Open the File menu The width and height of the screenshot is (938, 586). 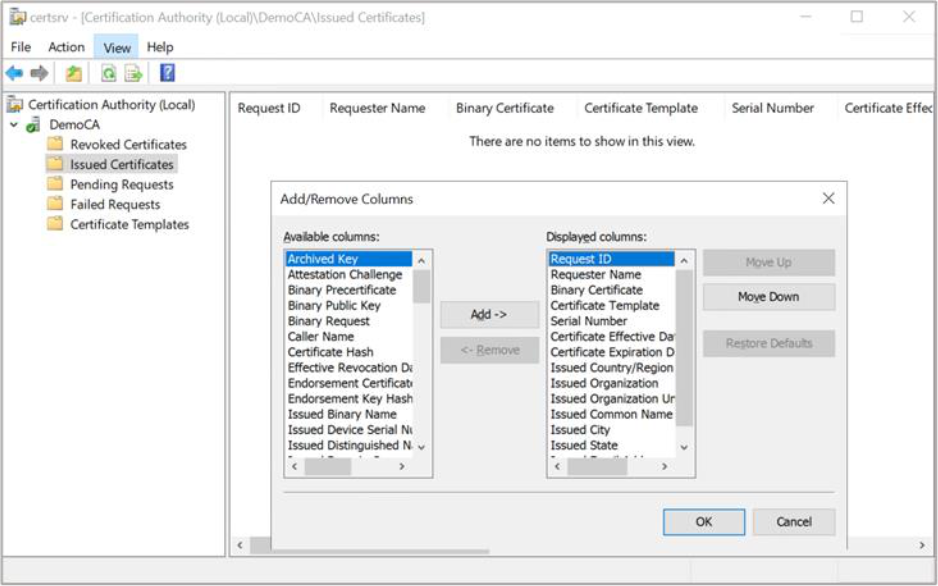tap(20, 47)
